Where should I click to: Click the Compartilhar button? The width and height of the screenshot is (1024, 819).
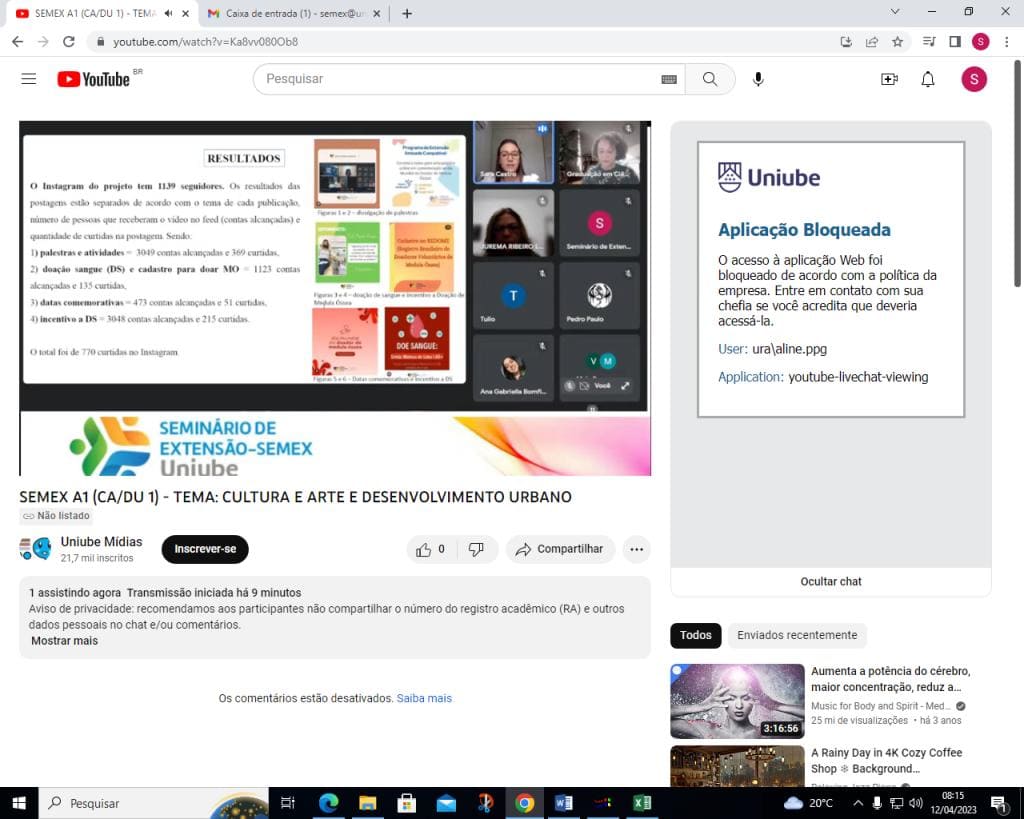coord(560,549)
